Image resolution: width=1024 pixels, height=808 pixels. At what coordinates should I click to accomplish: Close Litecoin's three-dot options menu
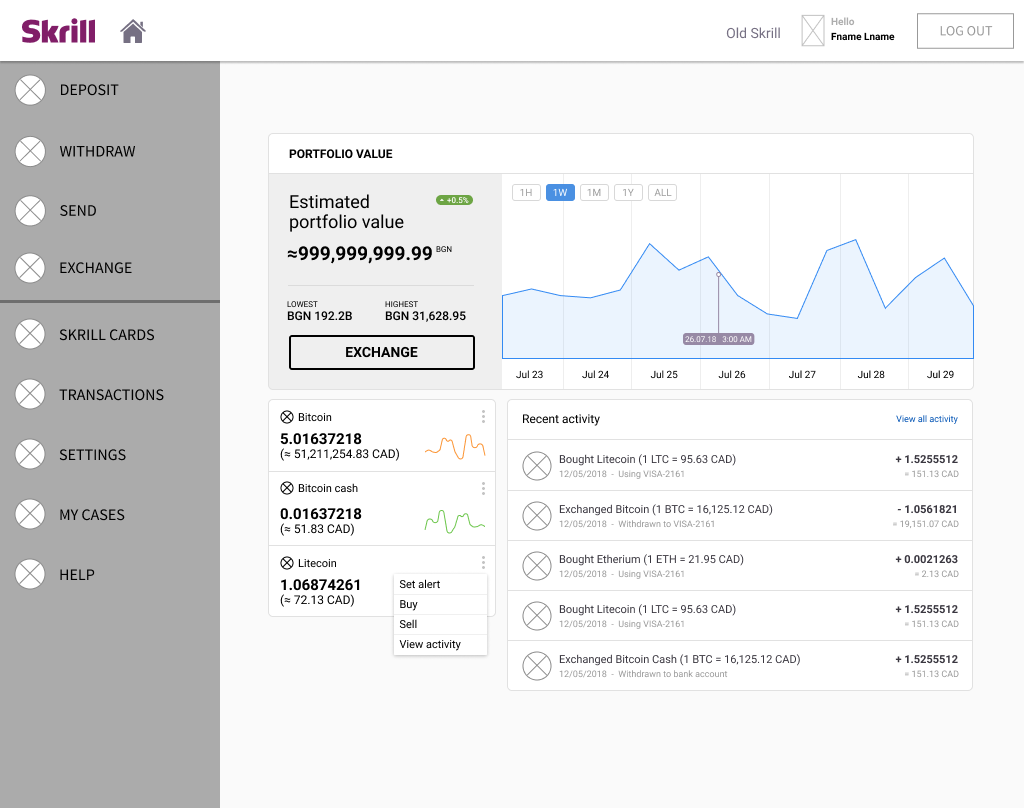tap(483, 562)
